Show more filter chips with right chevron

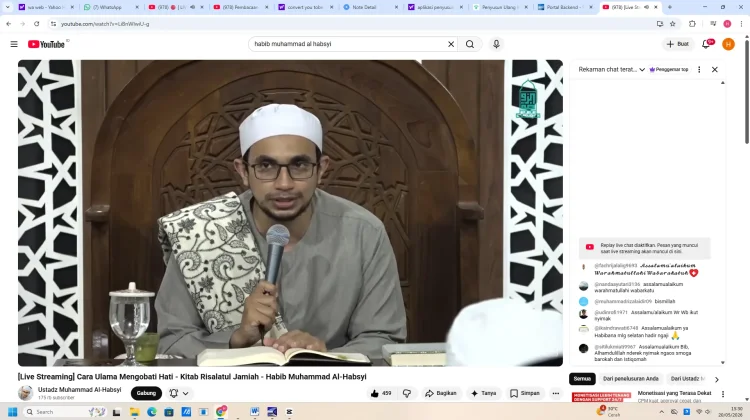pyautogui.click(x=717, y=379)
